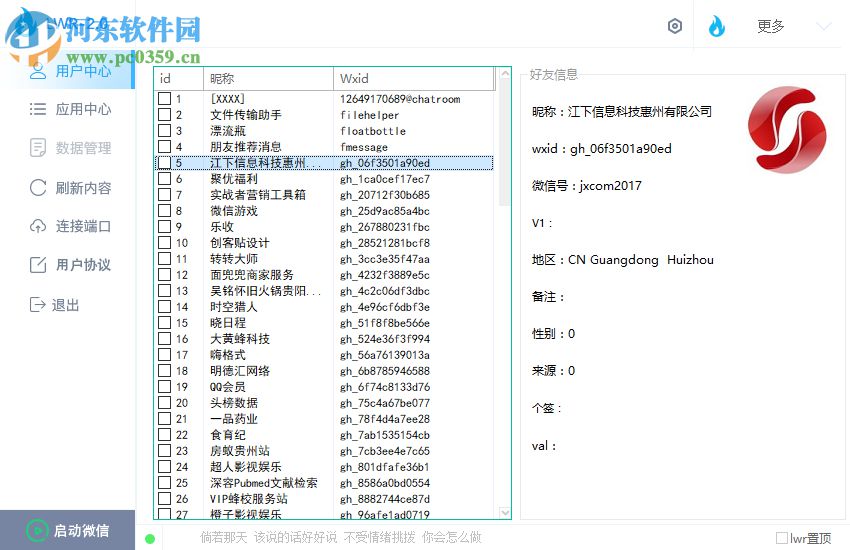Viewport: 850px width, 550px height.
Task: Click the blue flame icon
Action: 717,26
